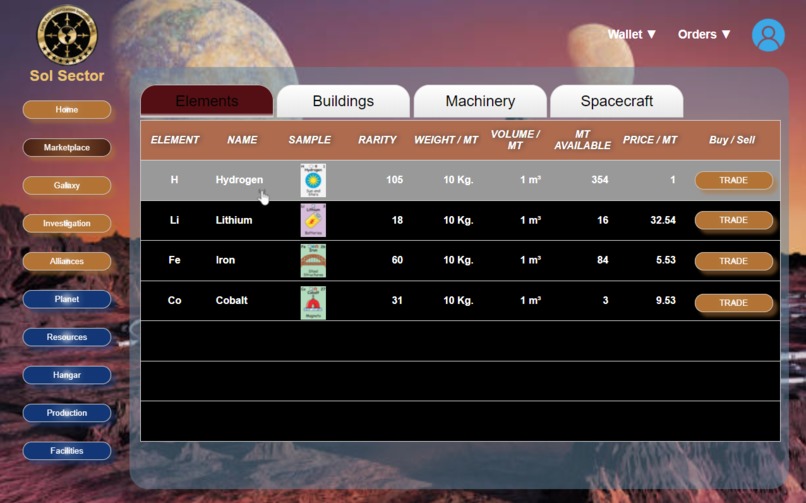This screenshot has height=503, width=806.
Task: Click Iron rarity value 60
Action: (397, 260)
